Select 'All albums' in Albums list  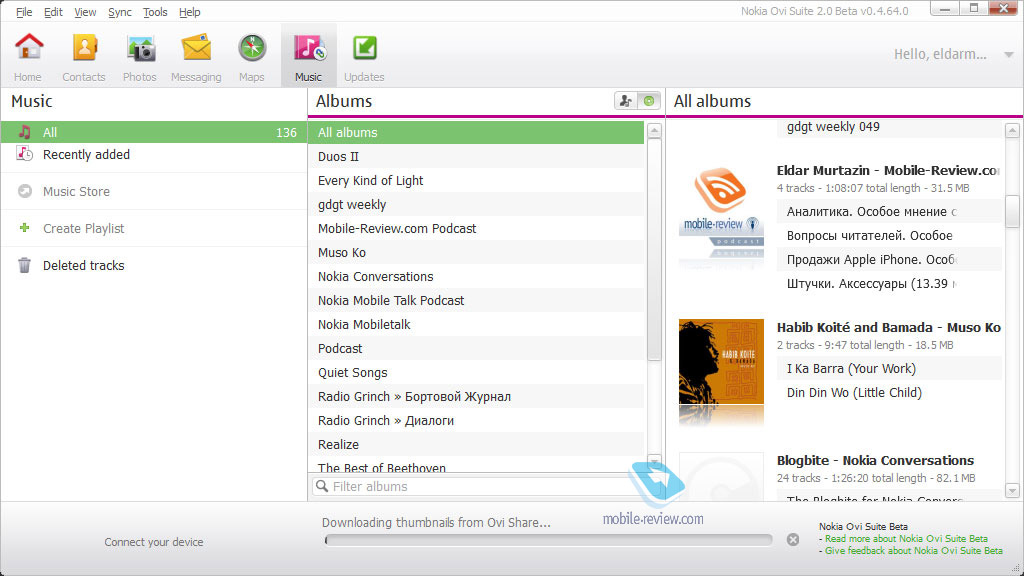click(476, 133)
